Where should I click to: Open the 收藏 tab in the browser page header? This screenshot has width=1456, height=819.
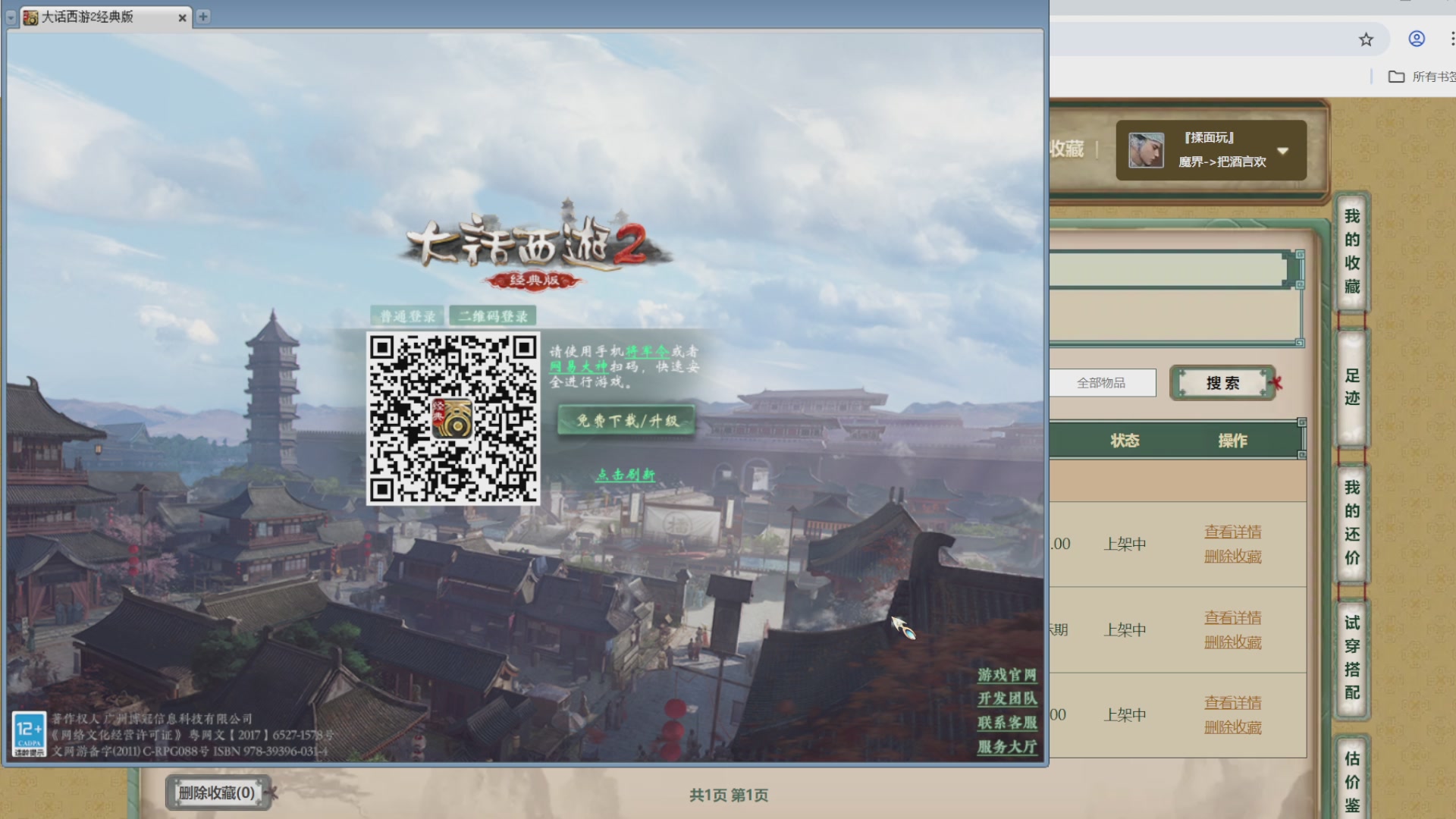(x=1067, y=149)
